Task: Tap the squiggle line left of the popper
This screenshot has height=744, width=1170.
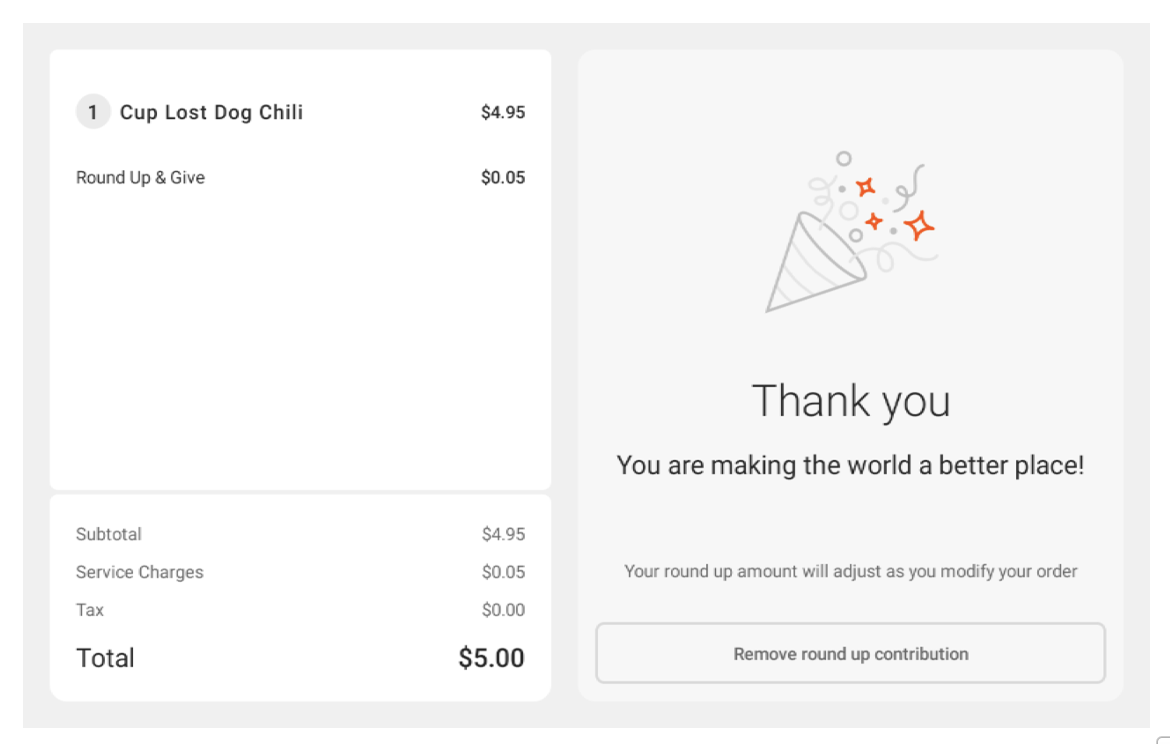Action: point(821,197)
